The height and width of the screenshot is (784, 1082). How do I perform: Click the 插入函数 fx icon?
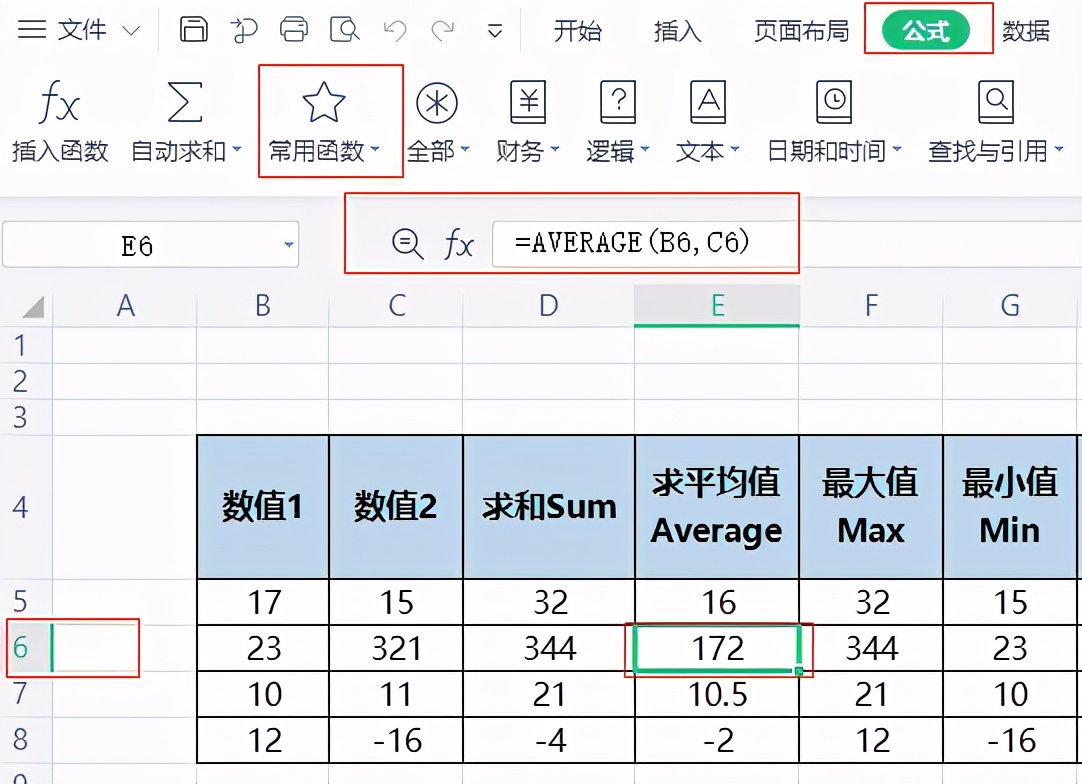[59, 102]
